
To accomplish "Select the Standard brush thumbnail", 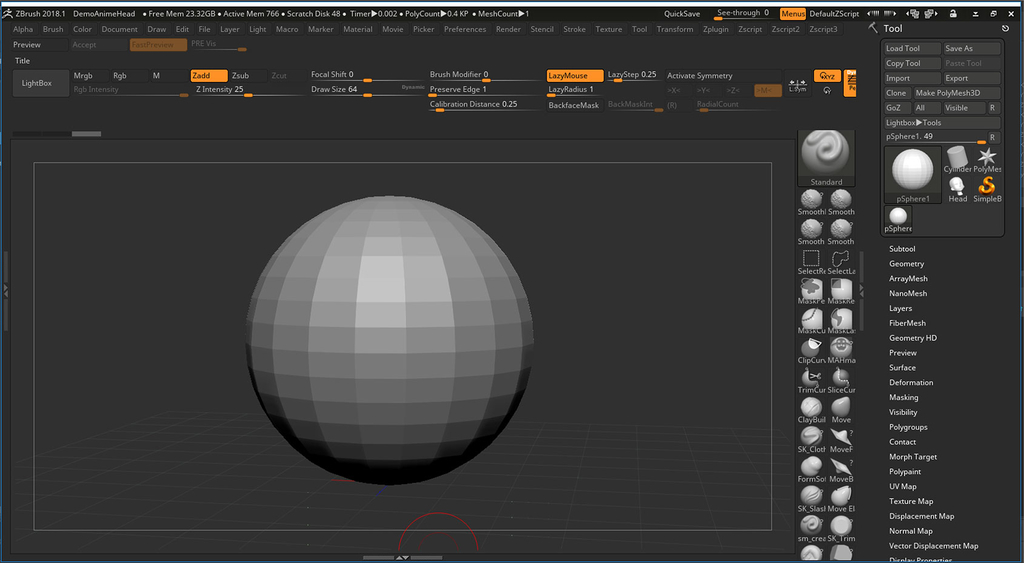I will click(826, 153).
